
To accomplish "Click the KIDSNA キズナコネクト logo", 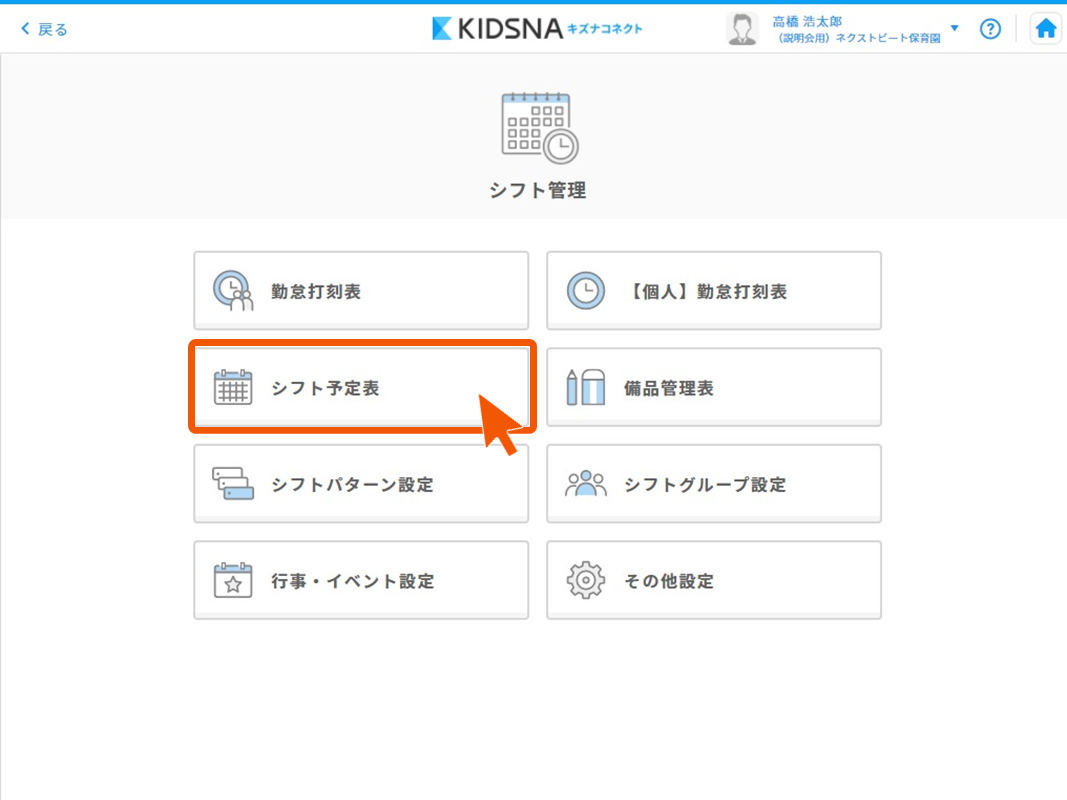I will pyautogui.click(x=537, y=29).
